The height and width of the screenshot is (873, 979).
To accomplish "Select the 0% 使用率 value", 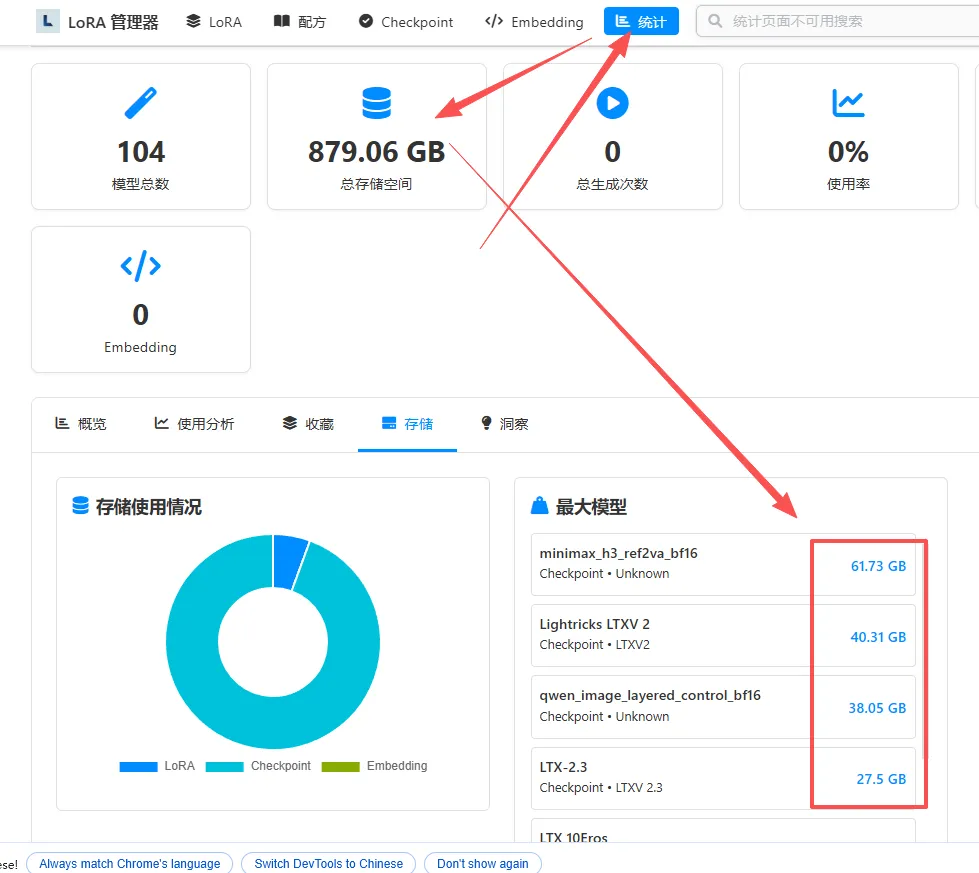I will tap(849, 152).
